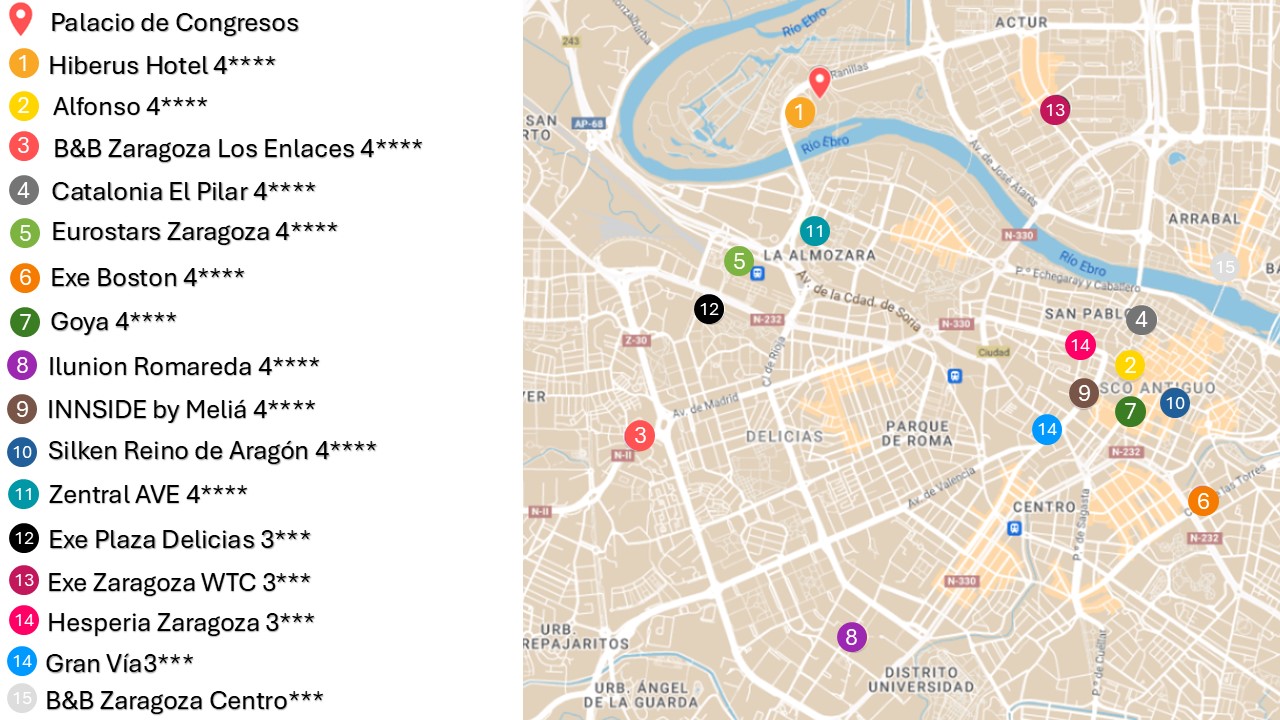The image size is (1280, 720).
Task: Select purple marker 8 on the map
Action: [x=851, y=637]
